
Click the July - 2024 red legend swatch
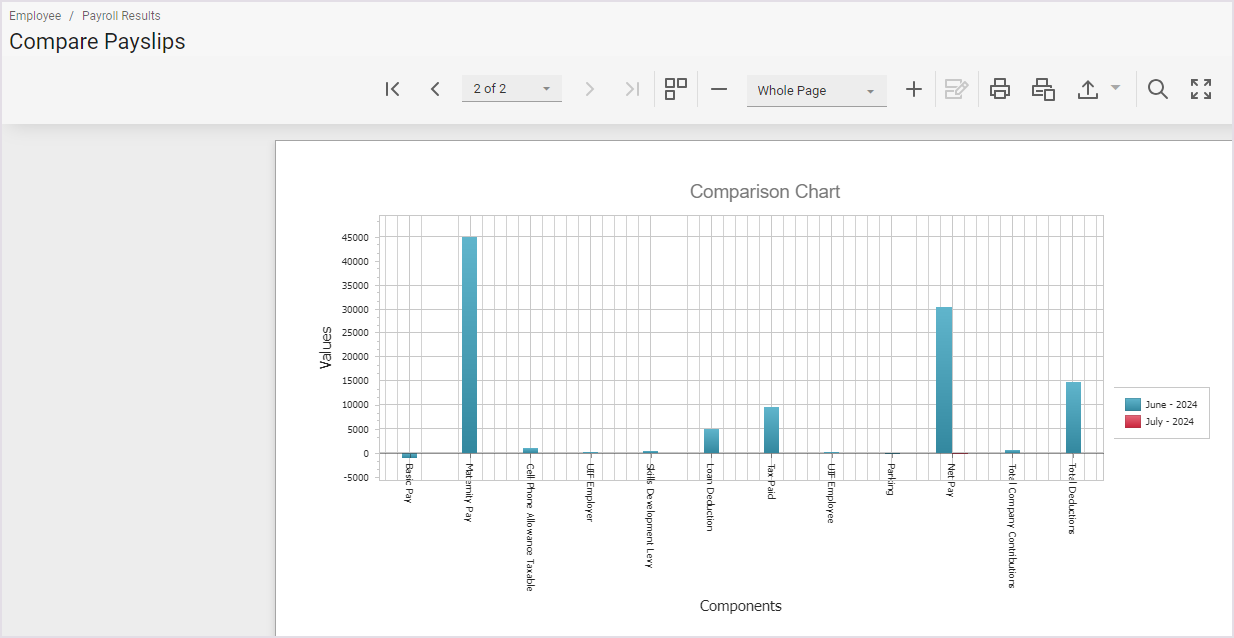pyautogui.click(x=1133, y=422)
